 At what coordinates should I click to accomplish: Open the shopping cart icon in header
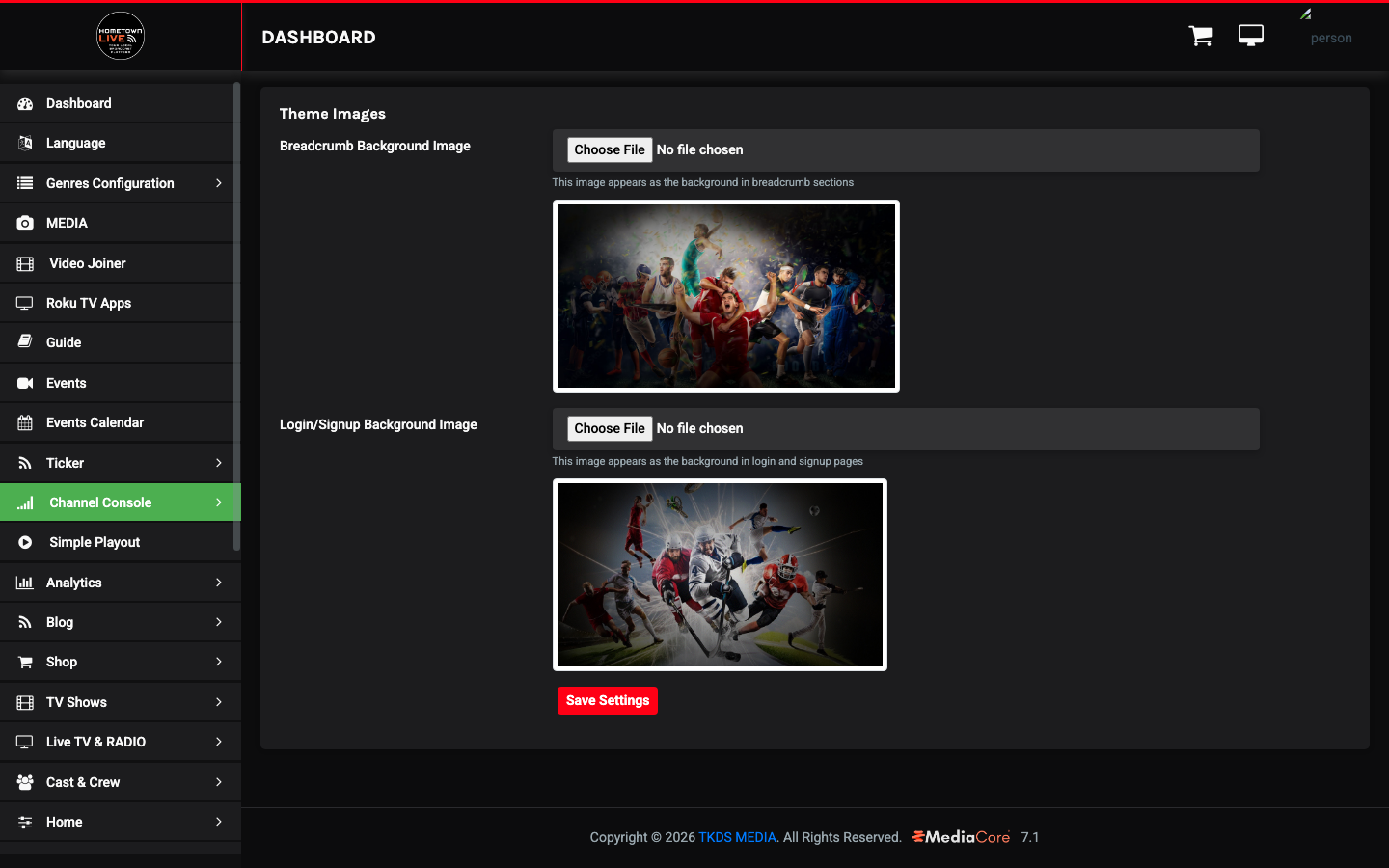pos(1201,36)
